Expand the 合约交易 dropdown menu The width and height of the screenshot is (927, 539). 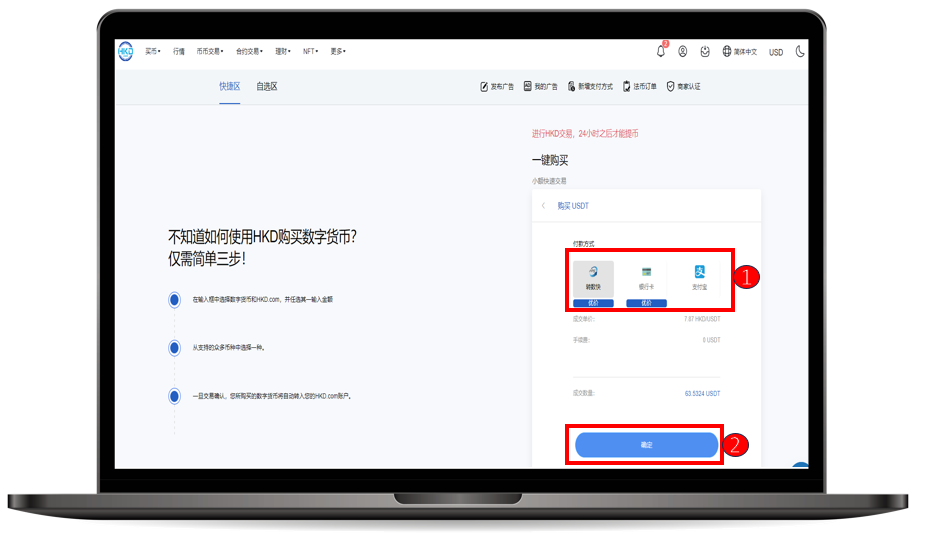(248, 51)
